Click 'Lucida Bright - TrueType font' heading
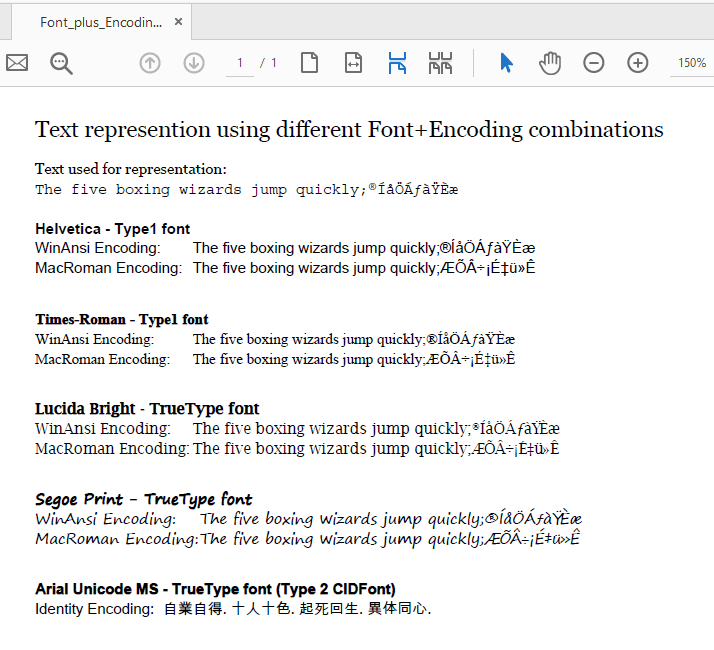This screenshot has height=650, width=714. pyautogui.click(x=147, y=409)
